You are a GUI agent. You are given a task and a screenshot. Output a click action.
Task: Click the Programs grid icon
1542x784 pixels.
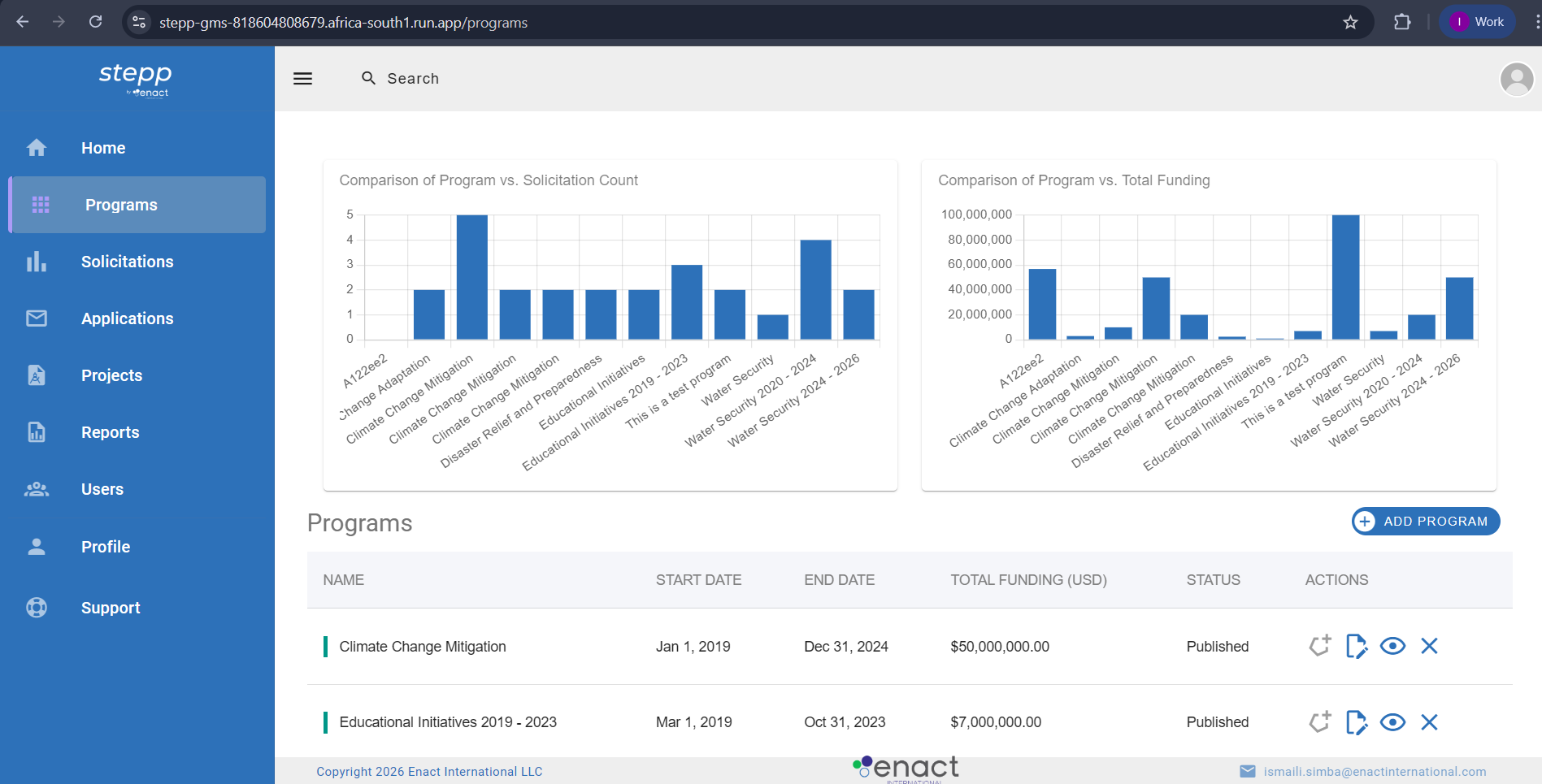[x=41, y=205]
